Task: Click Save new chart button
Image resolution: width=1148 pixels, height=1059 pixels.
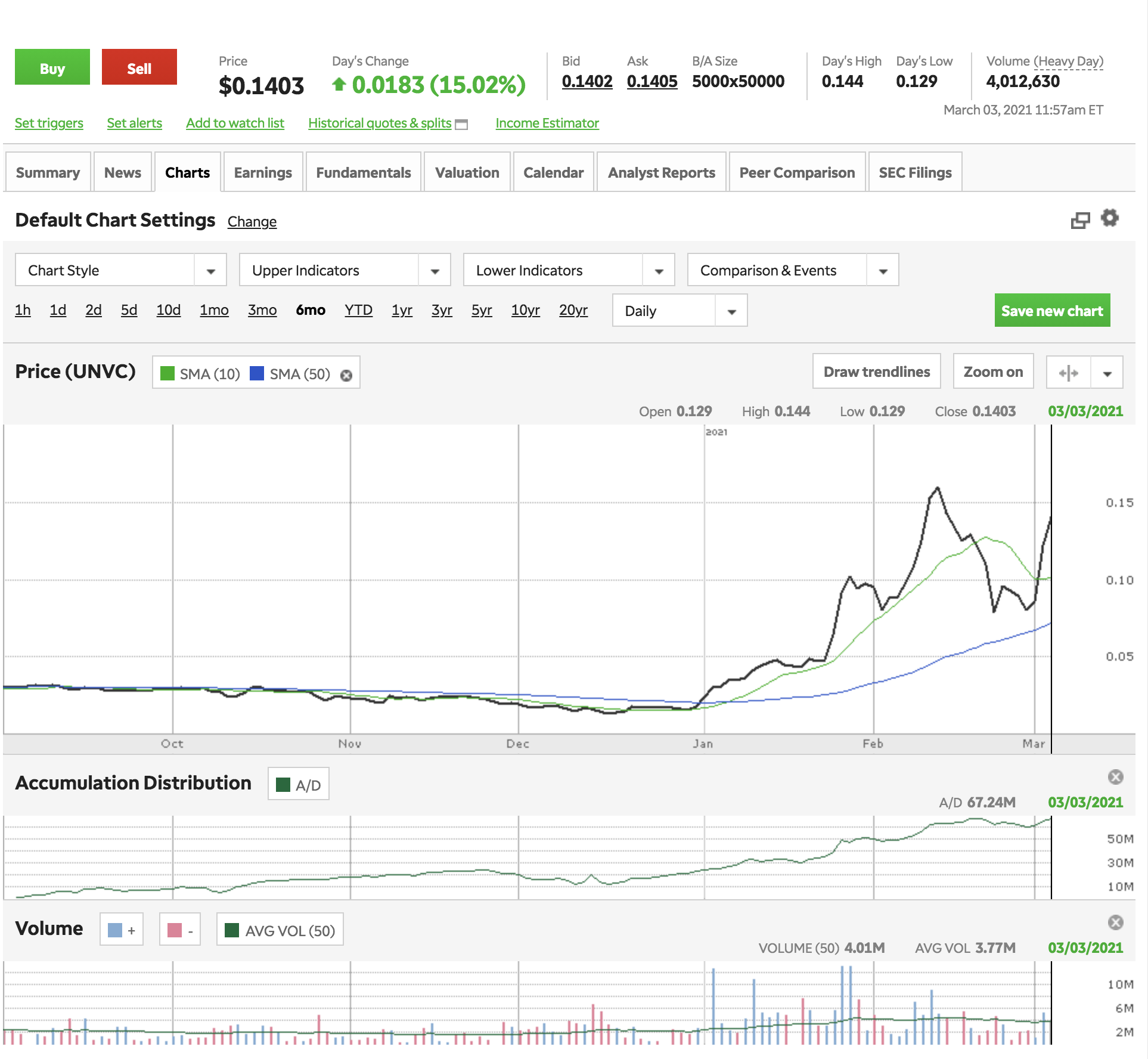Action: tap(1052, 310)
